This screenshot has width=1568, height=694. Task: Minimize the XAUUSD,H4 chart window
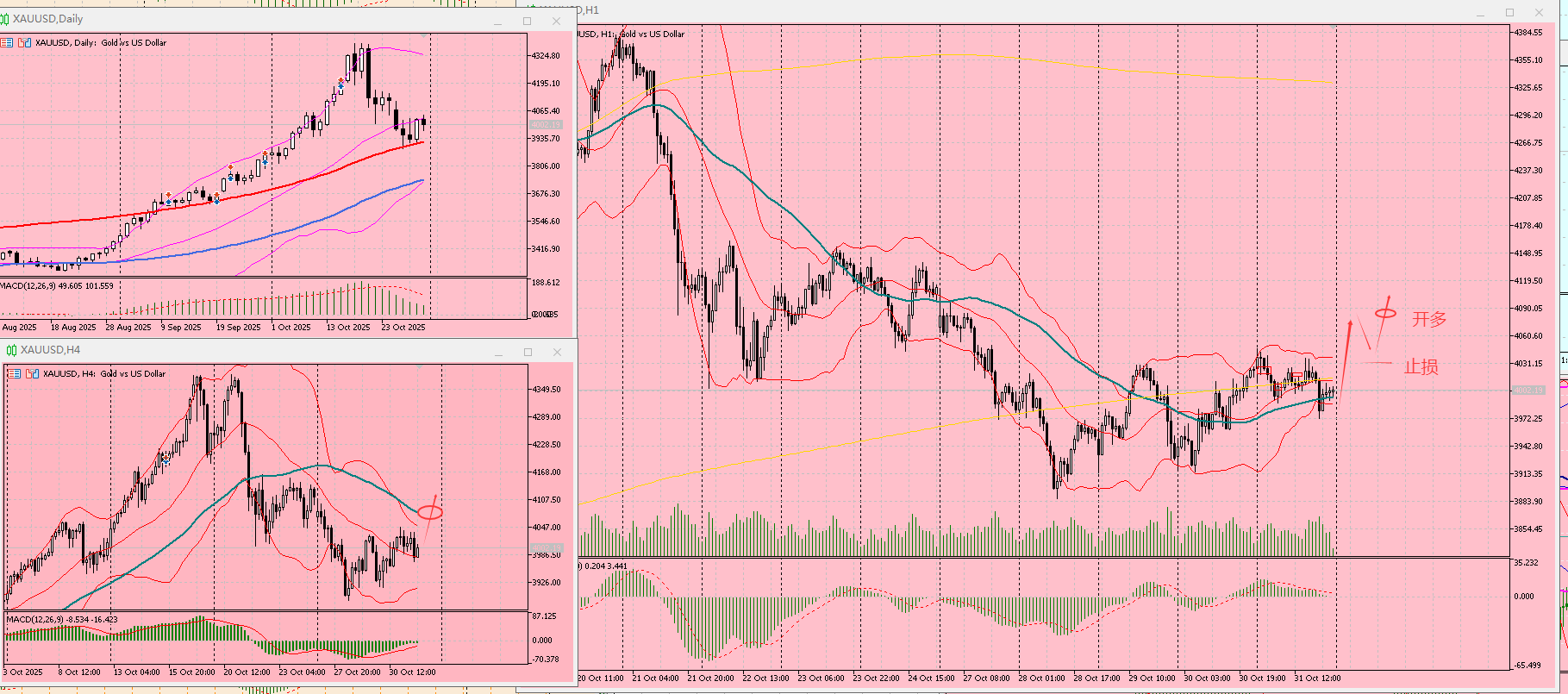(x=498, y=353)
